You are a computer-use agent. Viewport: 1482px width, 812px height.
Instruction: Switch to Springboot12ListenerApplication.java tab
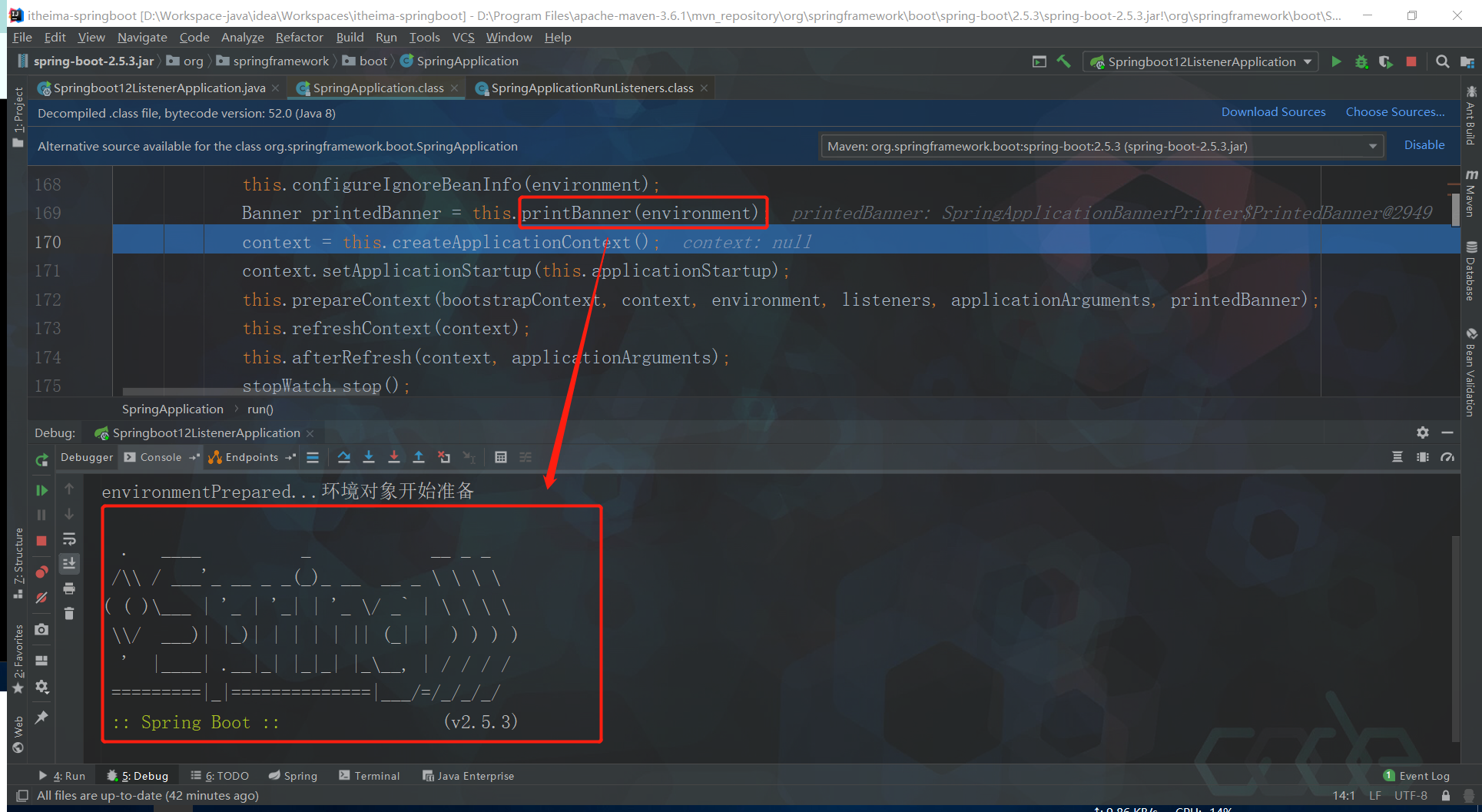point(159,88)
